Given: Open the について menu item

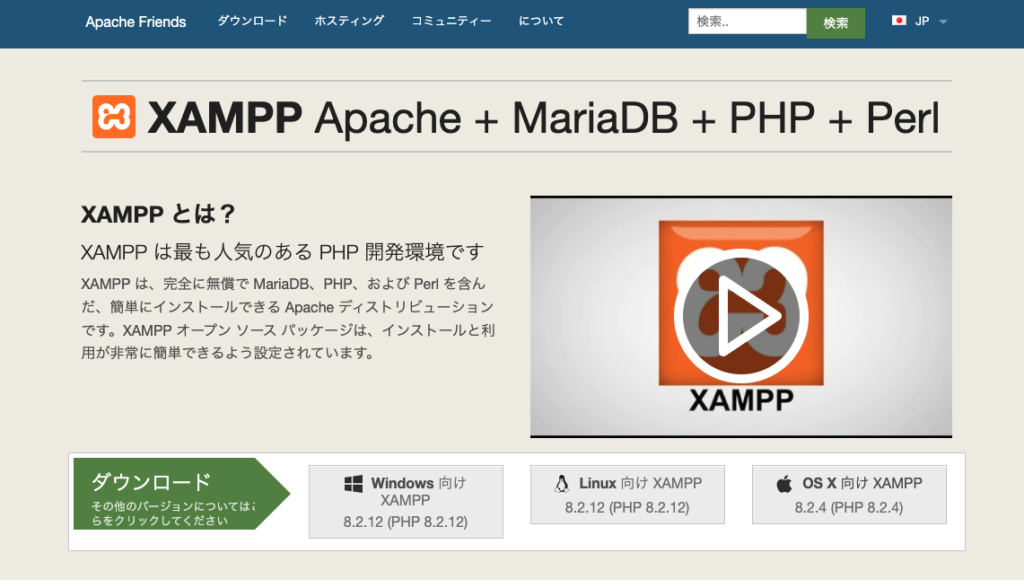Looking at the screenshot, I should [541, 21].
